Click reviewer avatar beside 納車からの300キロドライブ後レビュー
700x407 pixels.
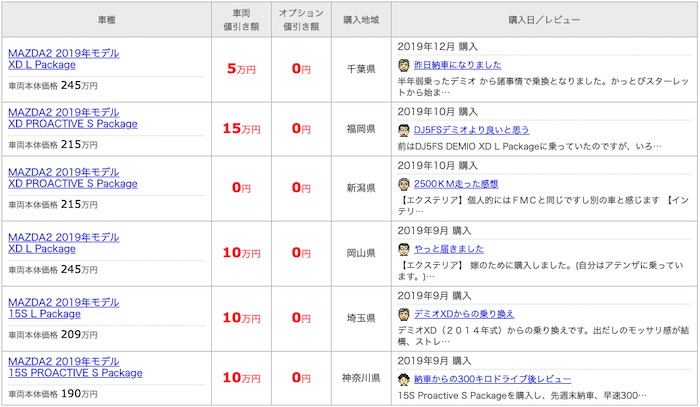coord(404,379)
